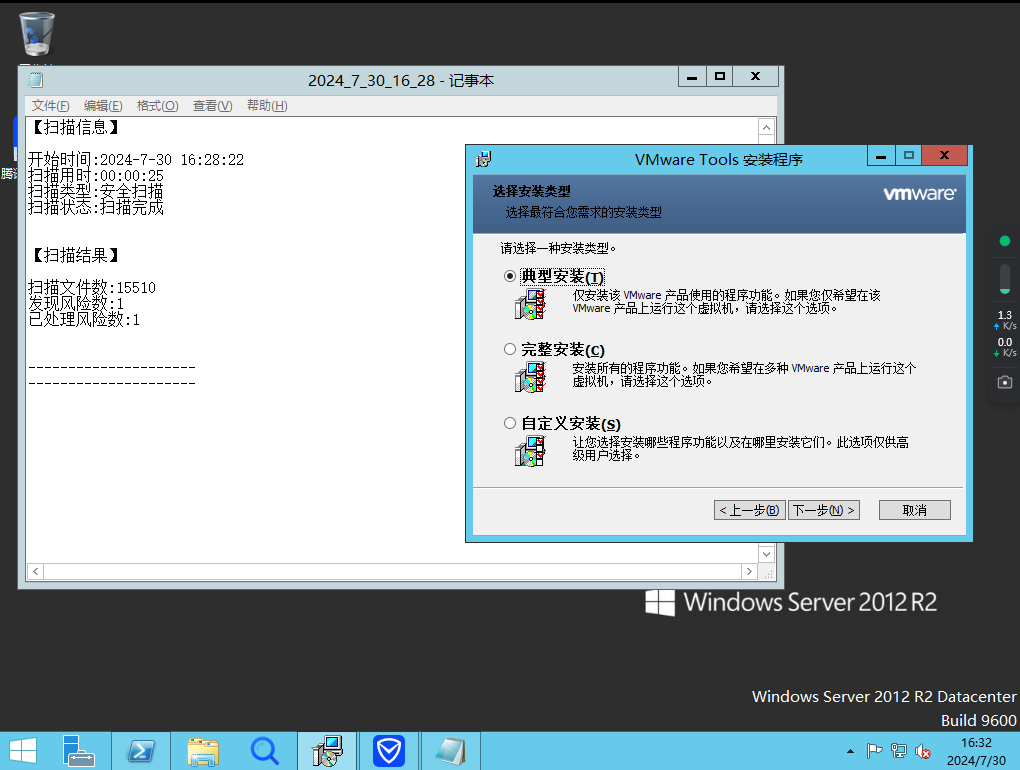The height and width of the screenshot is (770, 1020).
Task: Click the memory usage bar in side widget
Action: (x=1004, y=278)
